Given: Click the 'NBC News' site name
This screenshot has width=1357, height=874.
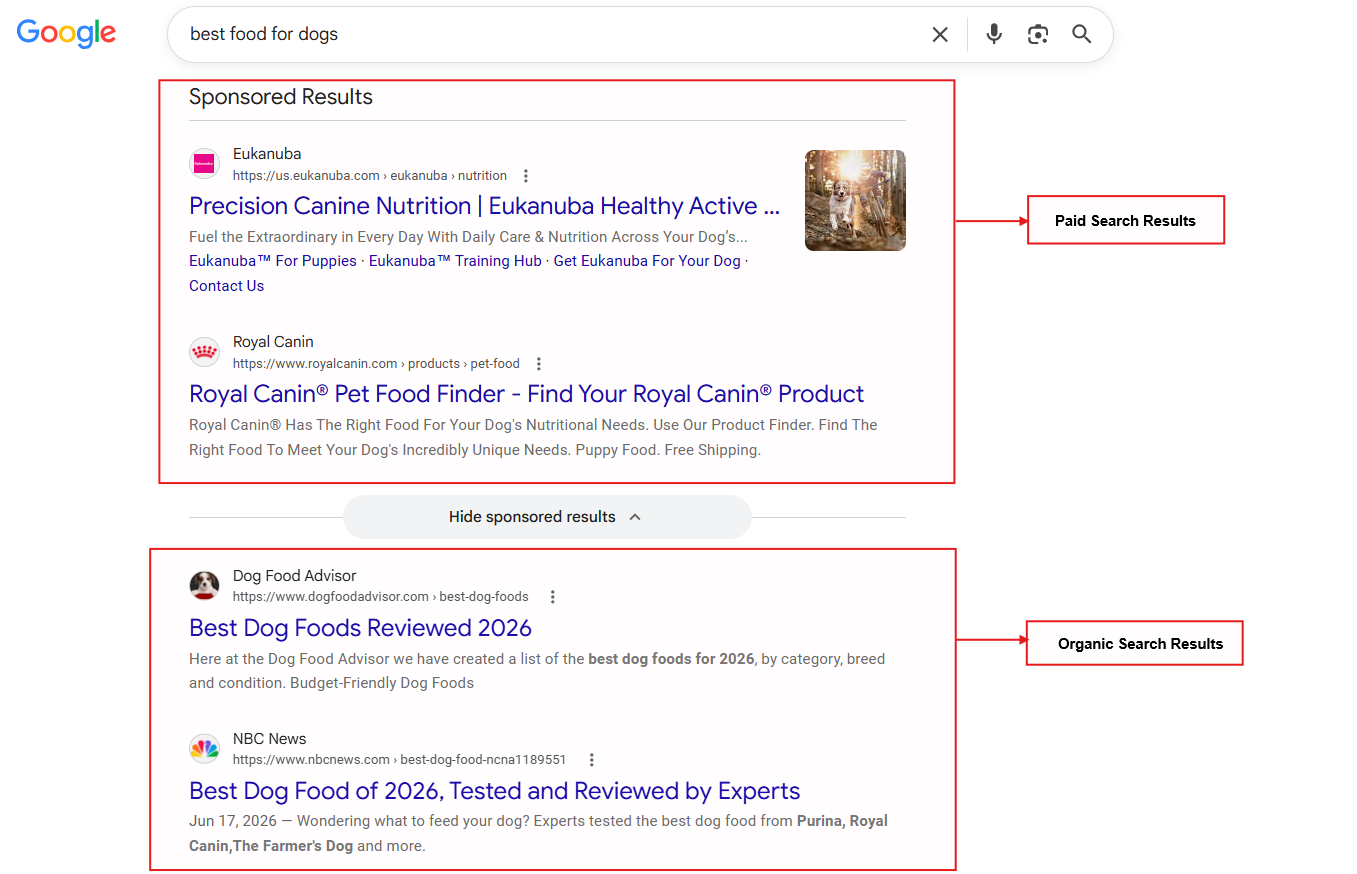Looking at the screenshot, I should pyautogui.click(x=270, y=739).
